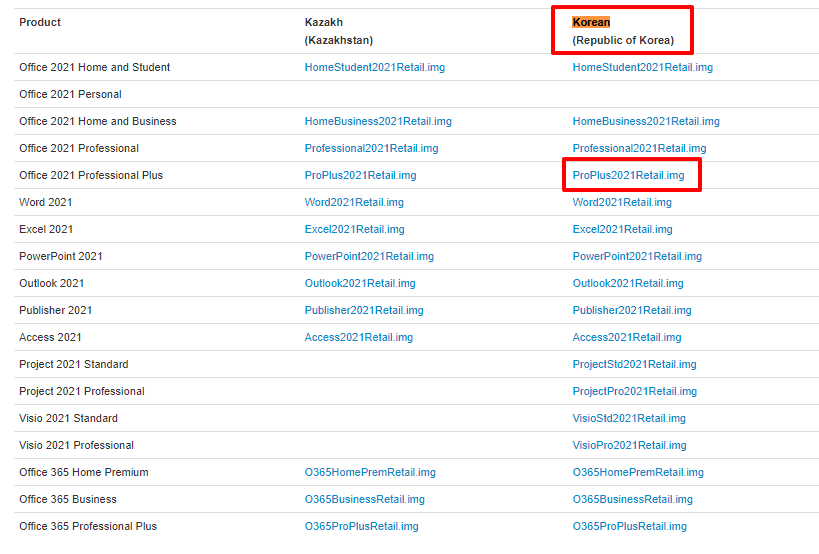The width and height of the screenshot is (819, 554).
Task: Click the Visio 2021 Standard label
Action: pyautogui.click(x=68, y=418)
